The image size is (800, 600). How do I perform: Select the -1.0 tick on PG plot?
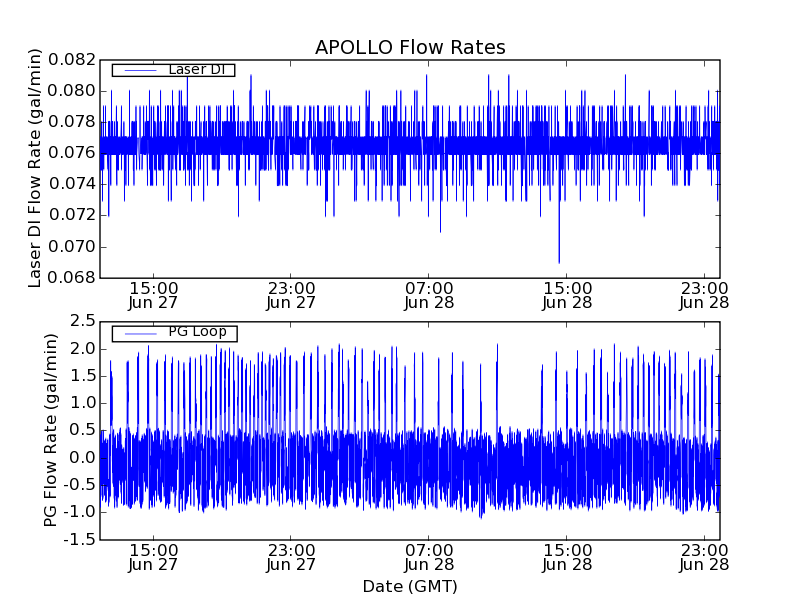(x=80, y=512)
